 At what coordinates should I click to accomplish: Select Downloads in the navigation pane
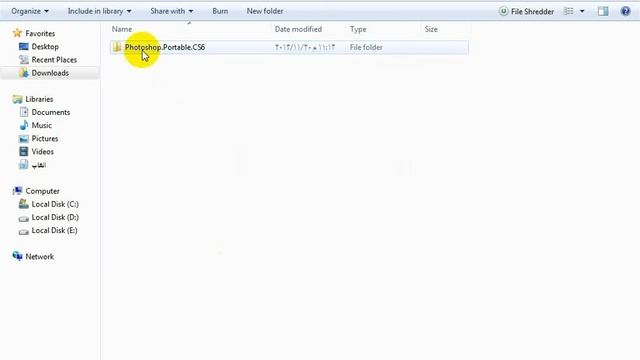50,73
